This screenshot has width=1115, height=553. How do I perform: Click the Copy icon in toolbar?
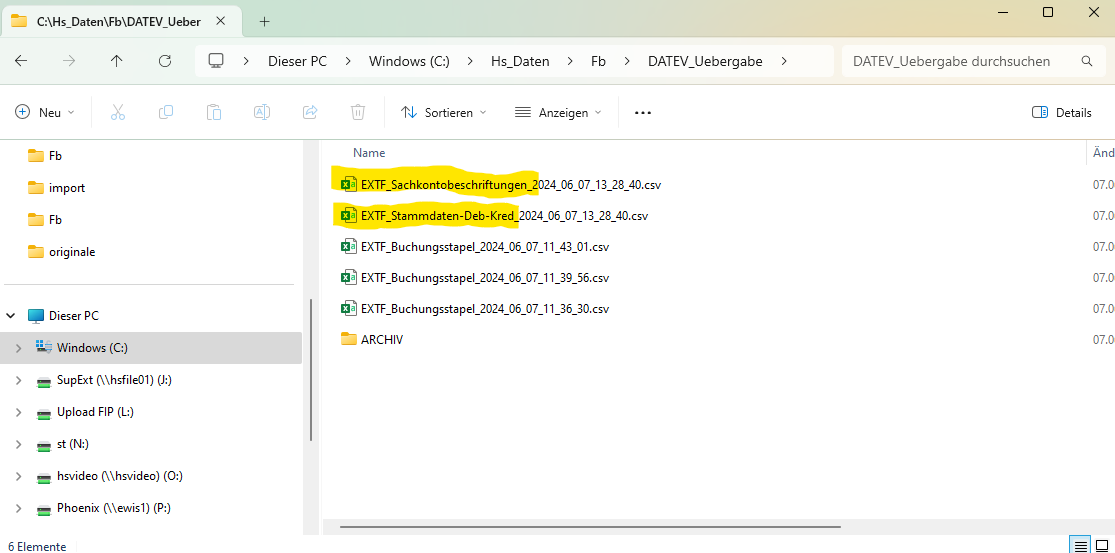coord(166,113)
